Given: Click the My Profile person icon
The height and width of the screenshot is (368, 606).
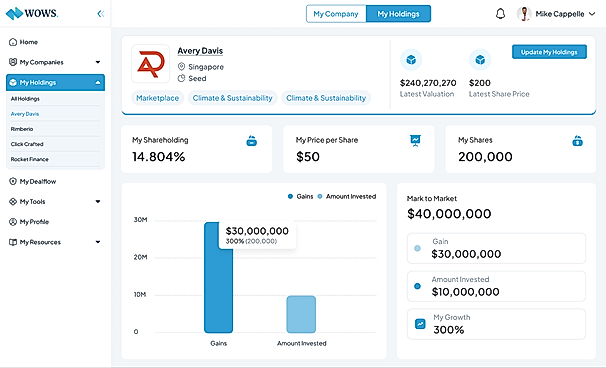Looking at the screenshot, I should 13,221.
